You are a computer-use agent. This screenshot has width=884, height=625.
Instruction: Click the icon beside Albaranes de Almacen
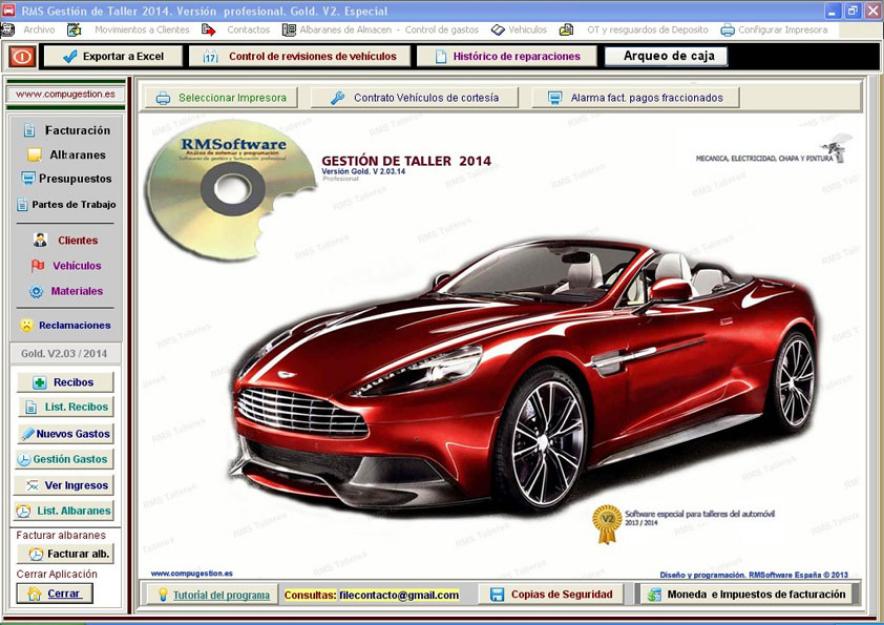(x=289, y=30)
